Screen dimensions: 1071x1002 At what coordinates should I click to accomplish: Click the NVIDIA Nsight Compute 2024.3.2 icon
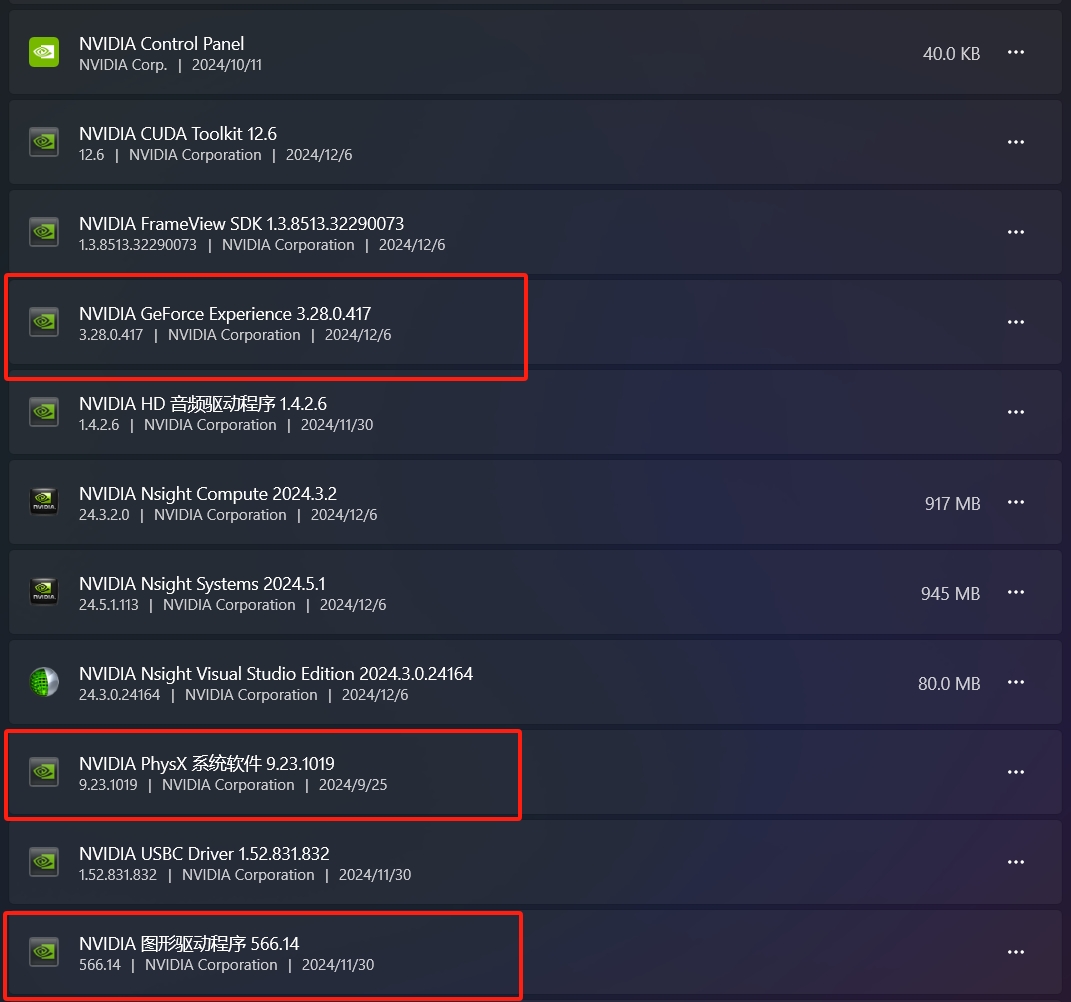pos(44,502)
